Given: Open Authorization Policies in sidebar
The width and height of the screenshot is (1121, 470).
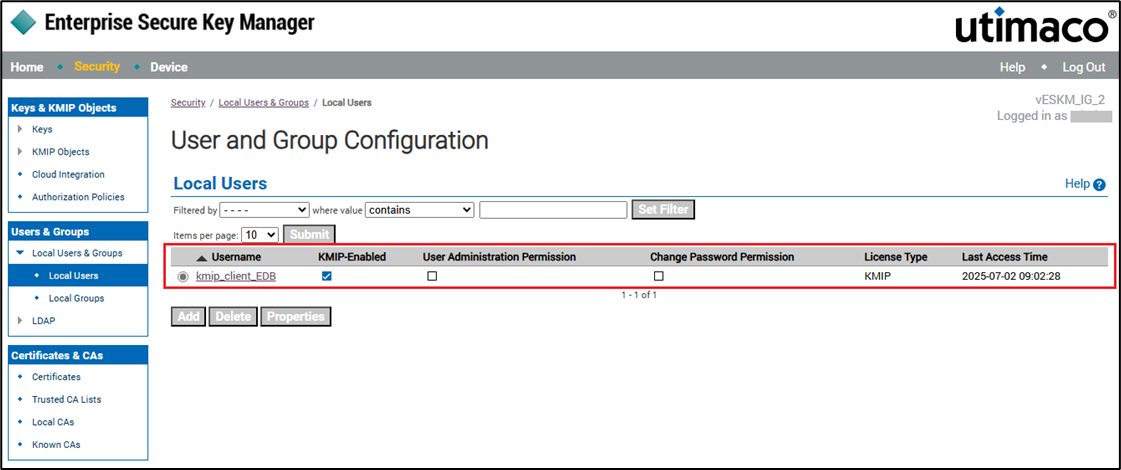Looking at the screenshot, I should pyautogui.click(x=78, y=197).
